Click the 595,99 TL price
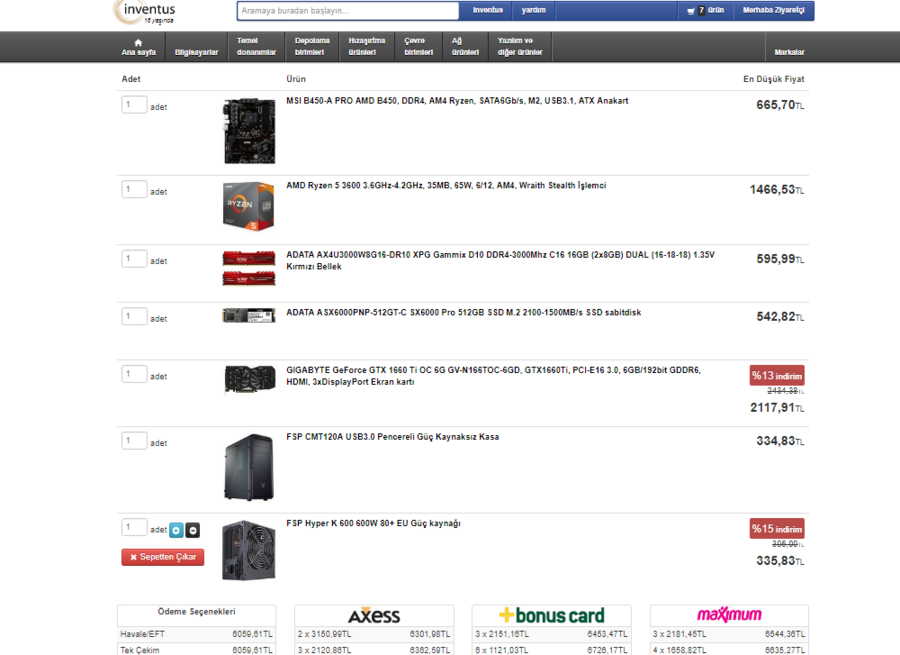The height and width of the screenshot is (655, 900). pos(779,259)
